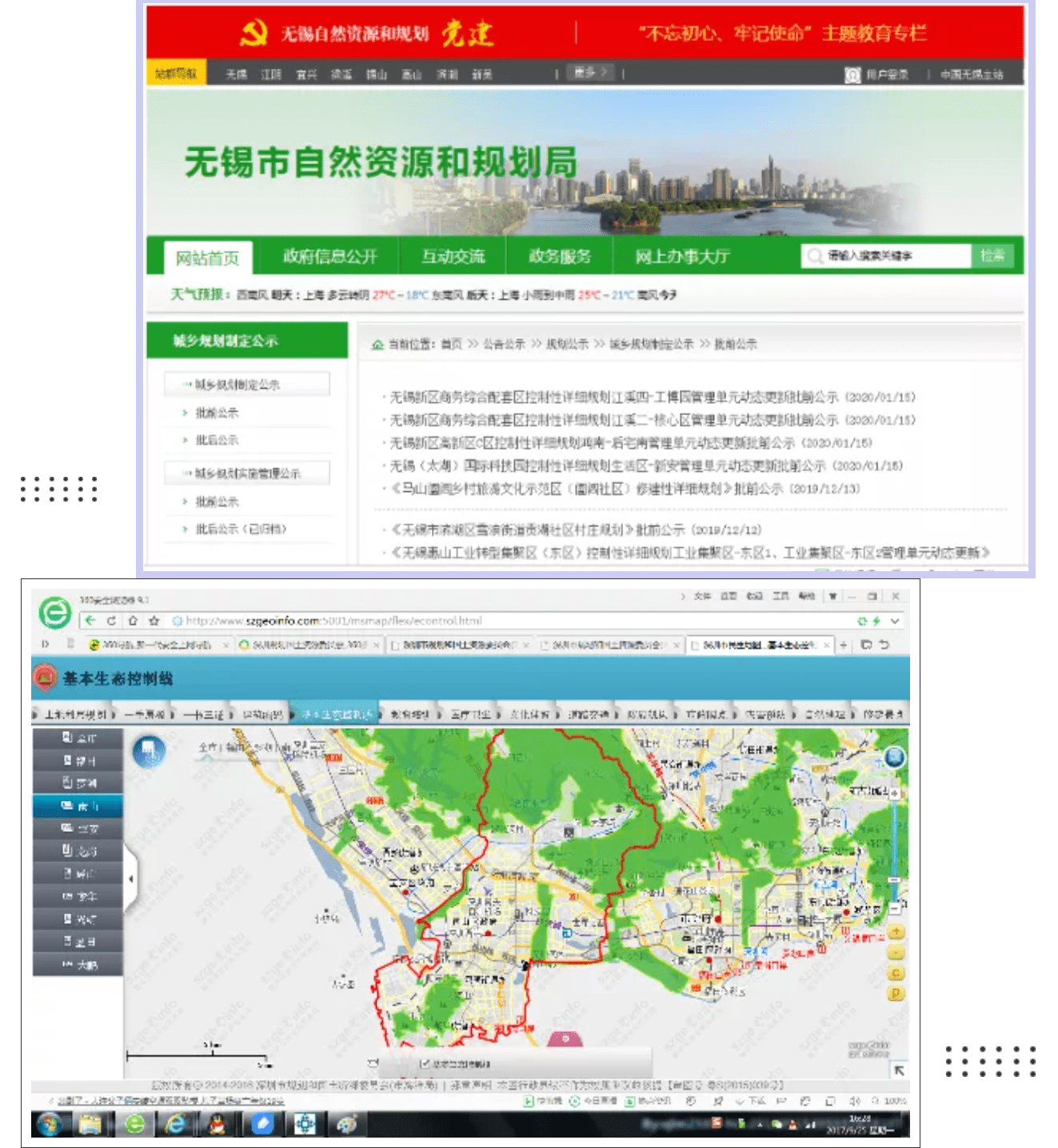Click the yellow P button on the map

click(x=896, y=994)
